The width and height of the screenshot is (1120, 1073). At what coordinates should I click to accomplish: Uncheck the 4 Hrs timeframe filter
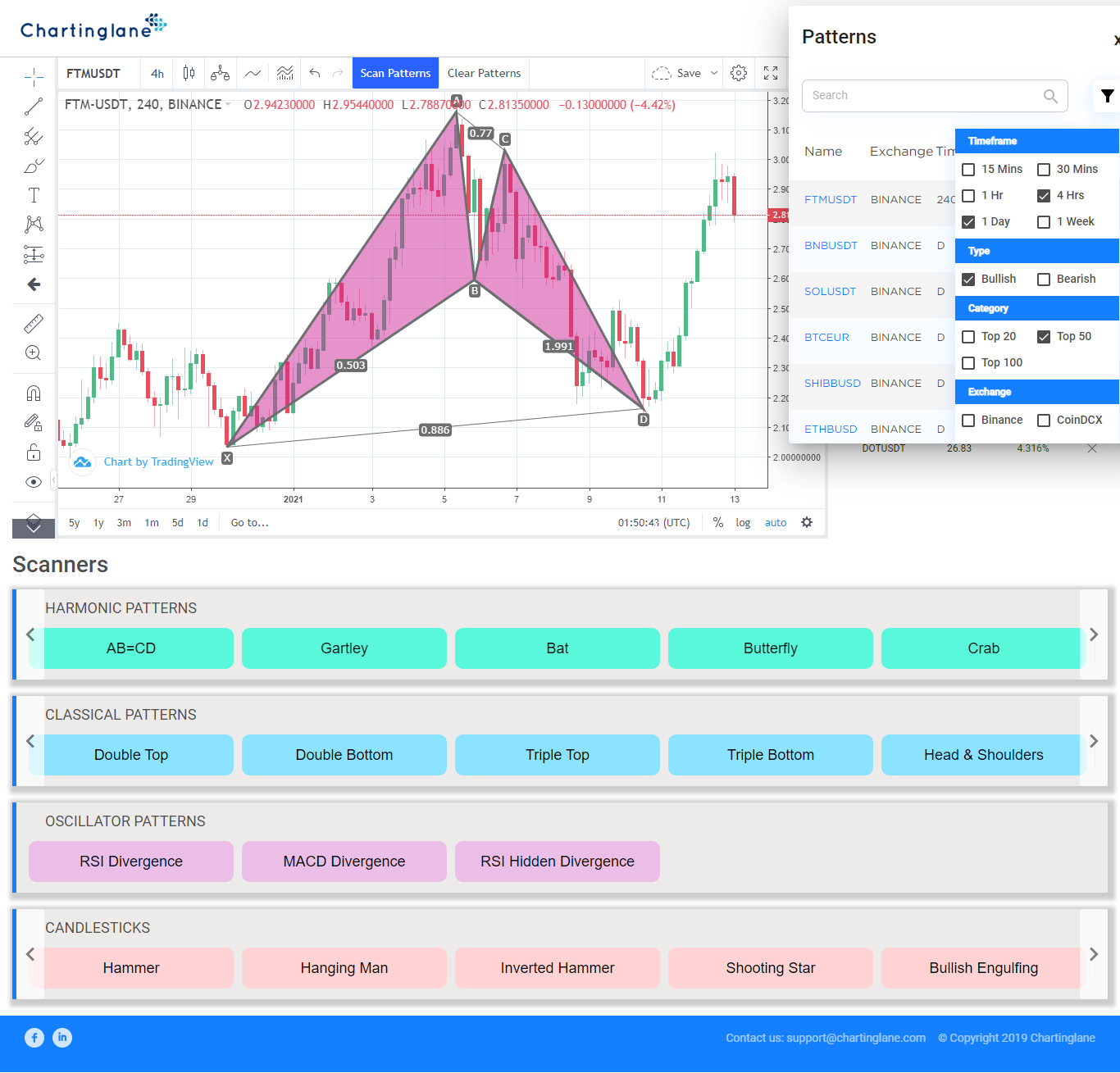tap(1044, 196)
